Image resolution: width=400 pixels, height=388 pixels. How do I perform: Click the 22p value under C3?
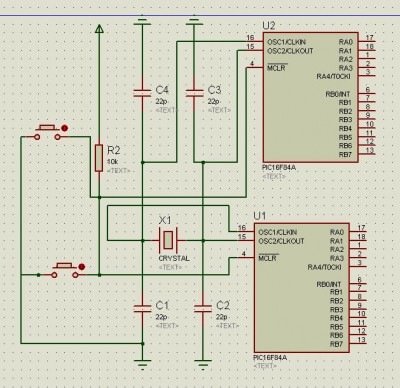click(214, 102)
